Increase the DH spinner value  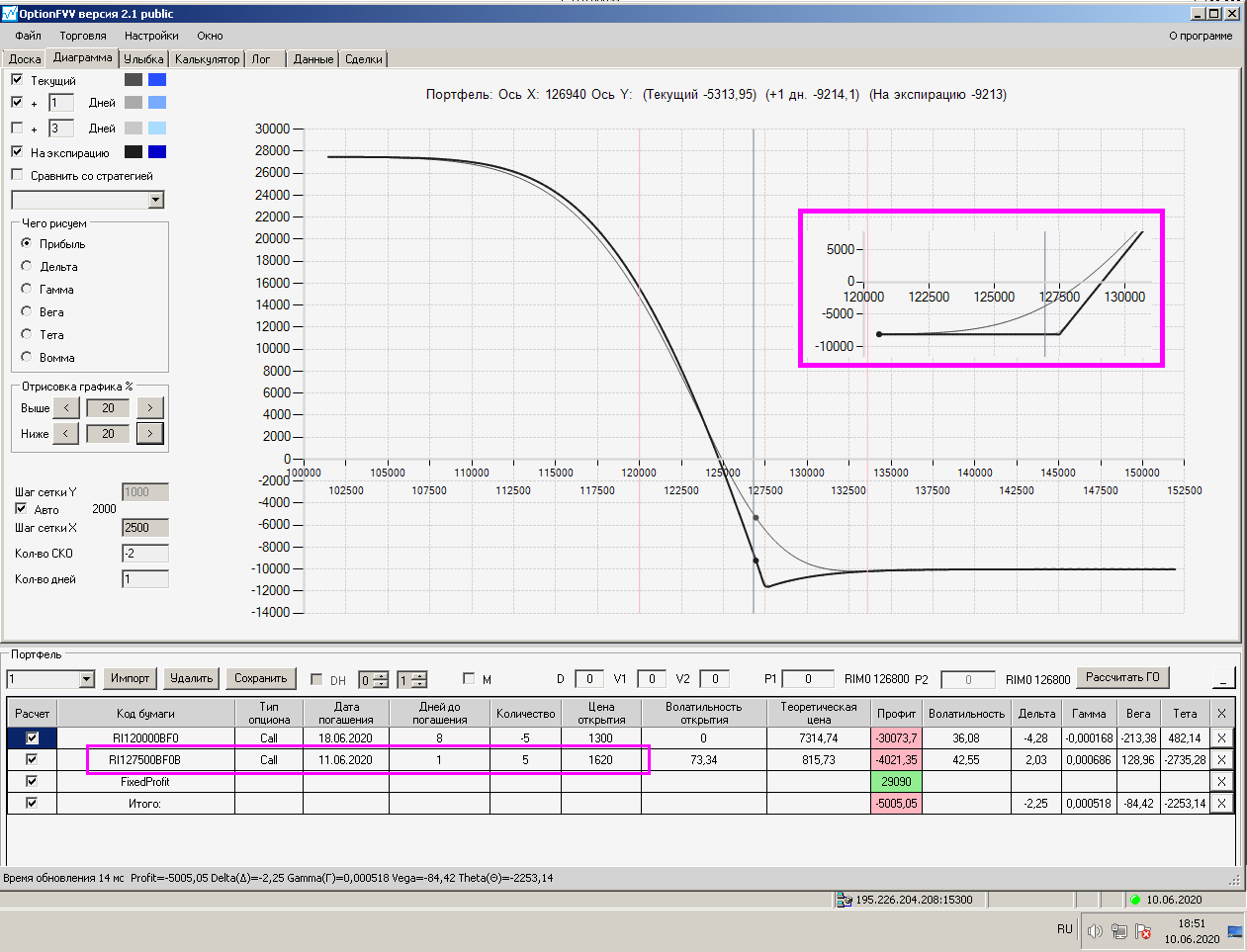(382, 675)
